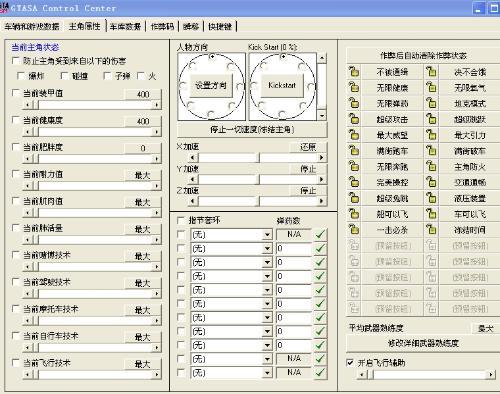Click the lock icon beside 不被通缉
Screen dimensions: 500x394
[354, 72]
